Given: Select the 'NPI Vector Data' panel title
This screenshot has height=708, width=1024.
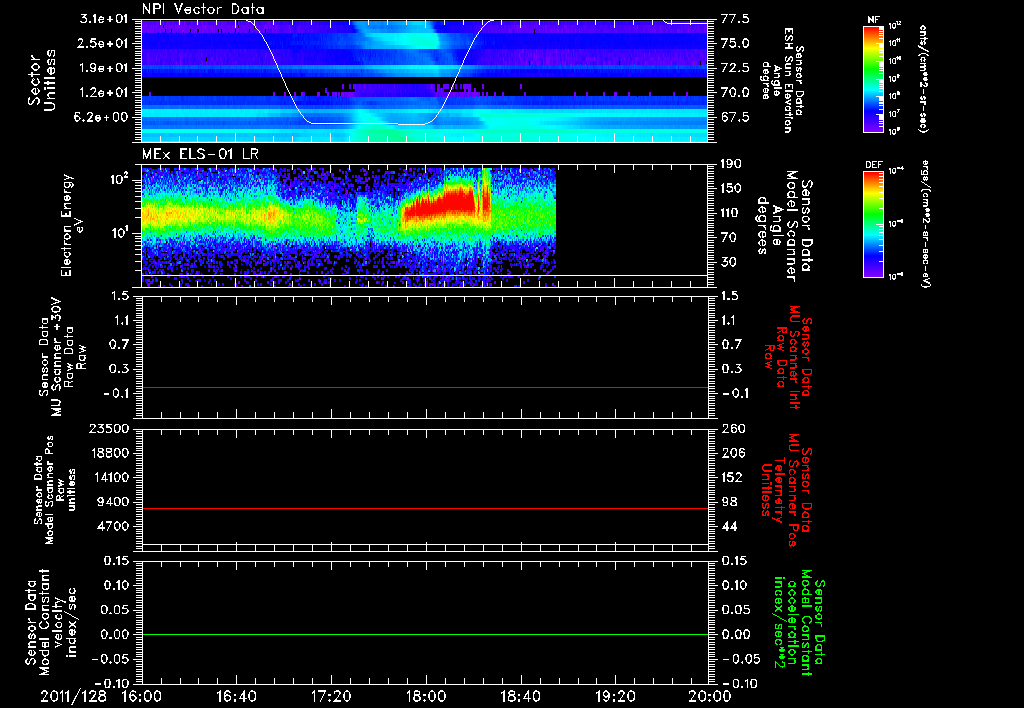Looking at the screenshot, I should coord(203,9).
